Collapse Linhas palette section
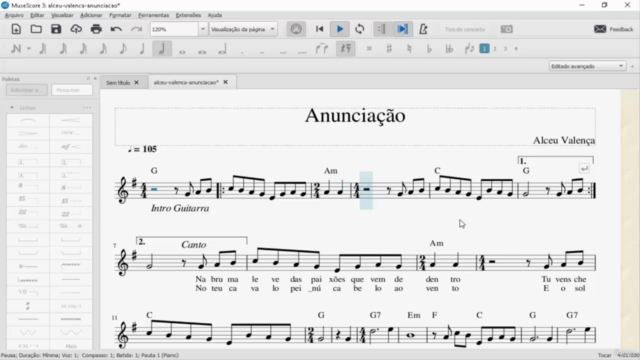The height and width of the screenshot is (360, 640). pos(12,107)
